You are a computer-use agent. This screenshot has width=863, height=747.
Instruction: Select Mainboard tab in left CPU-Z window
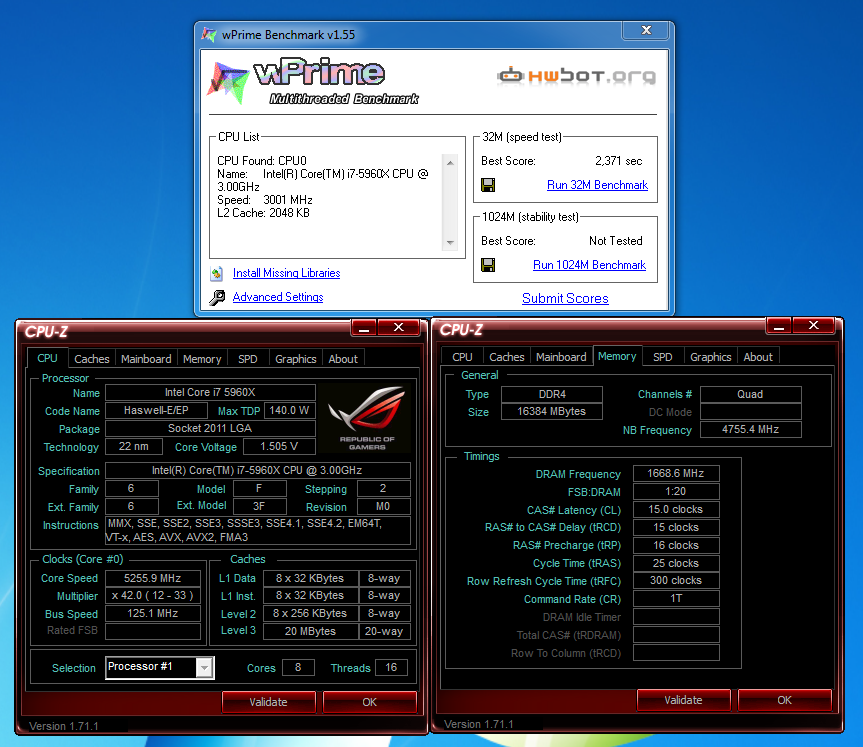click(146, 359)
